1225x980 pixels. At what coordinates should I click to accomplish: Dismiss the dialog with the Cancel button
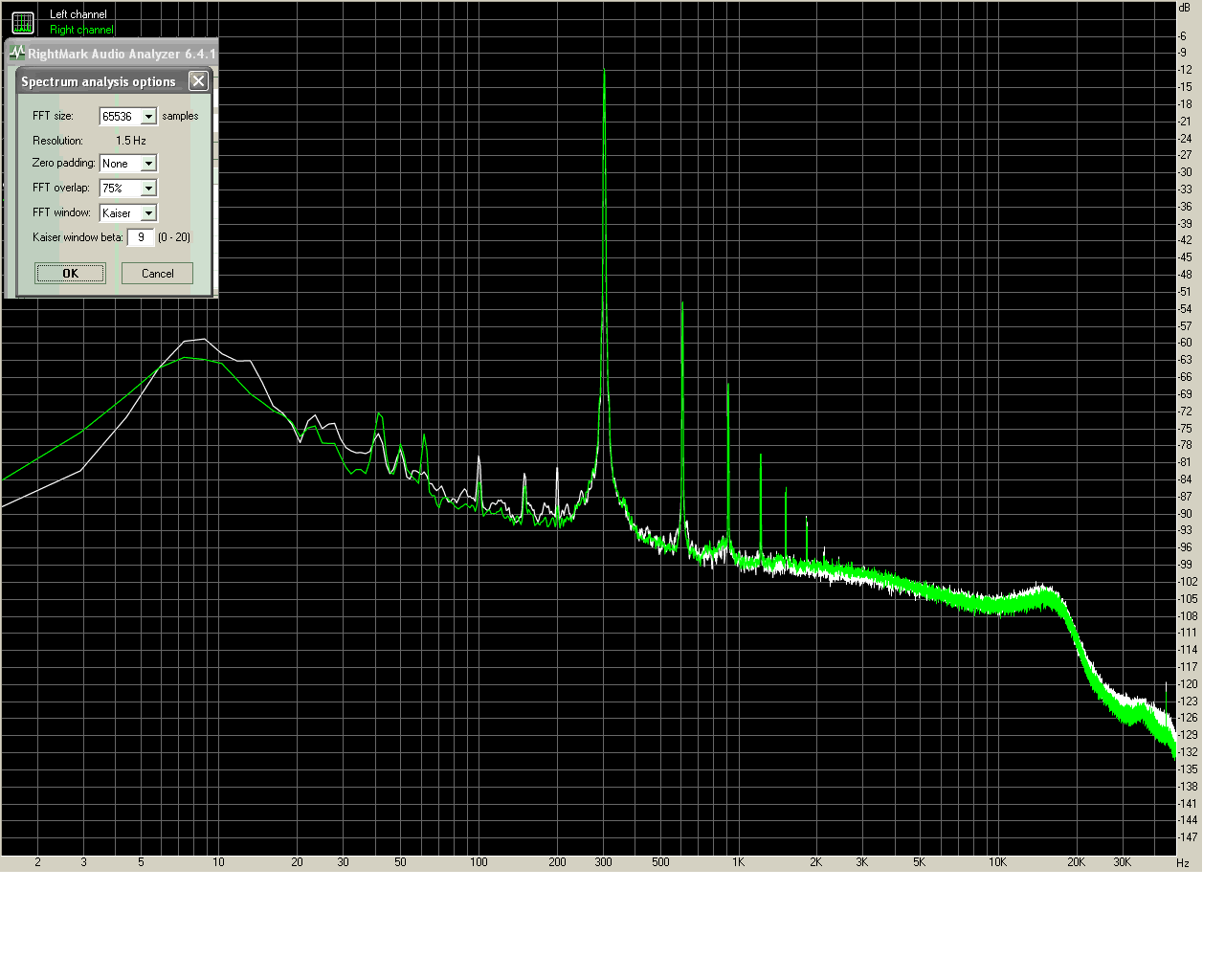coord(158,274)
